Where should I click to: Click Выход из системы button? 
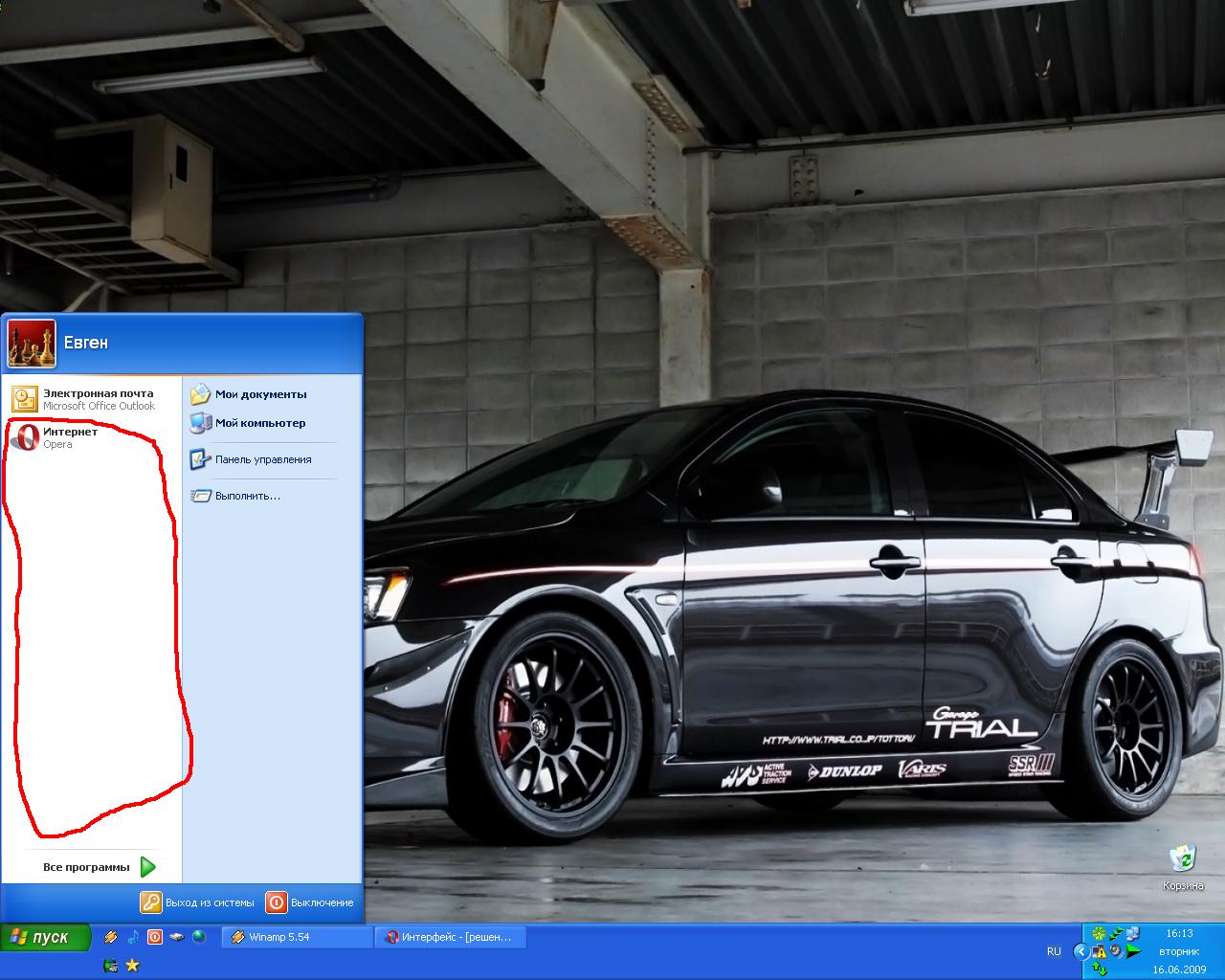(197, 902)
